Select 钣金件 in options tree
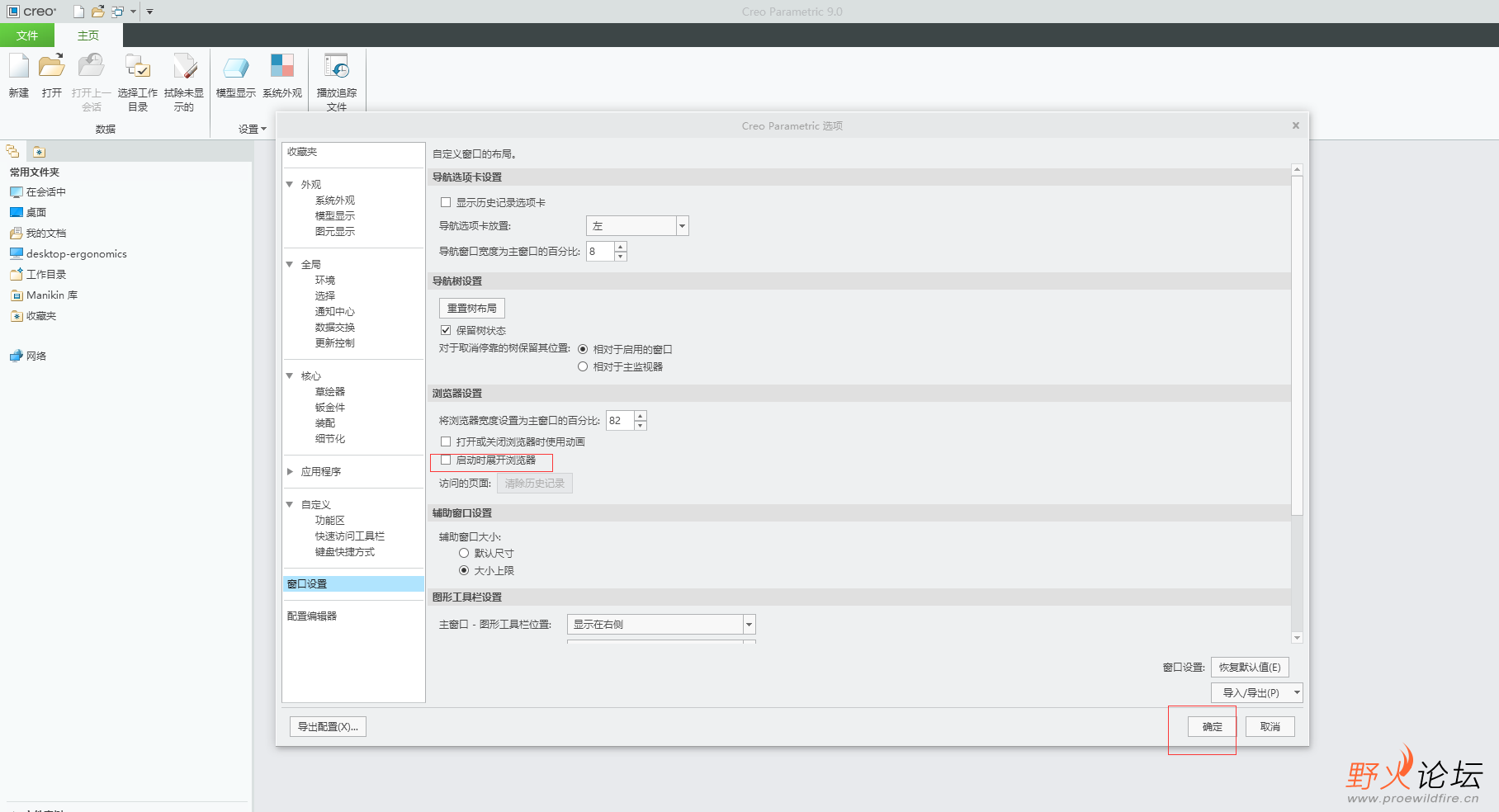The height and width of the screenshot is (812, 1499). [330, 407]
